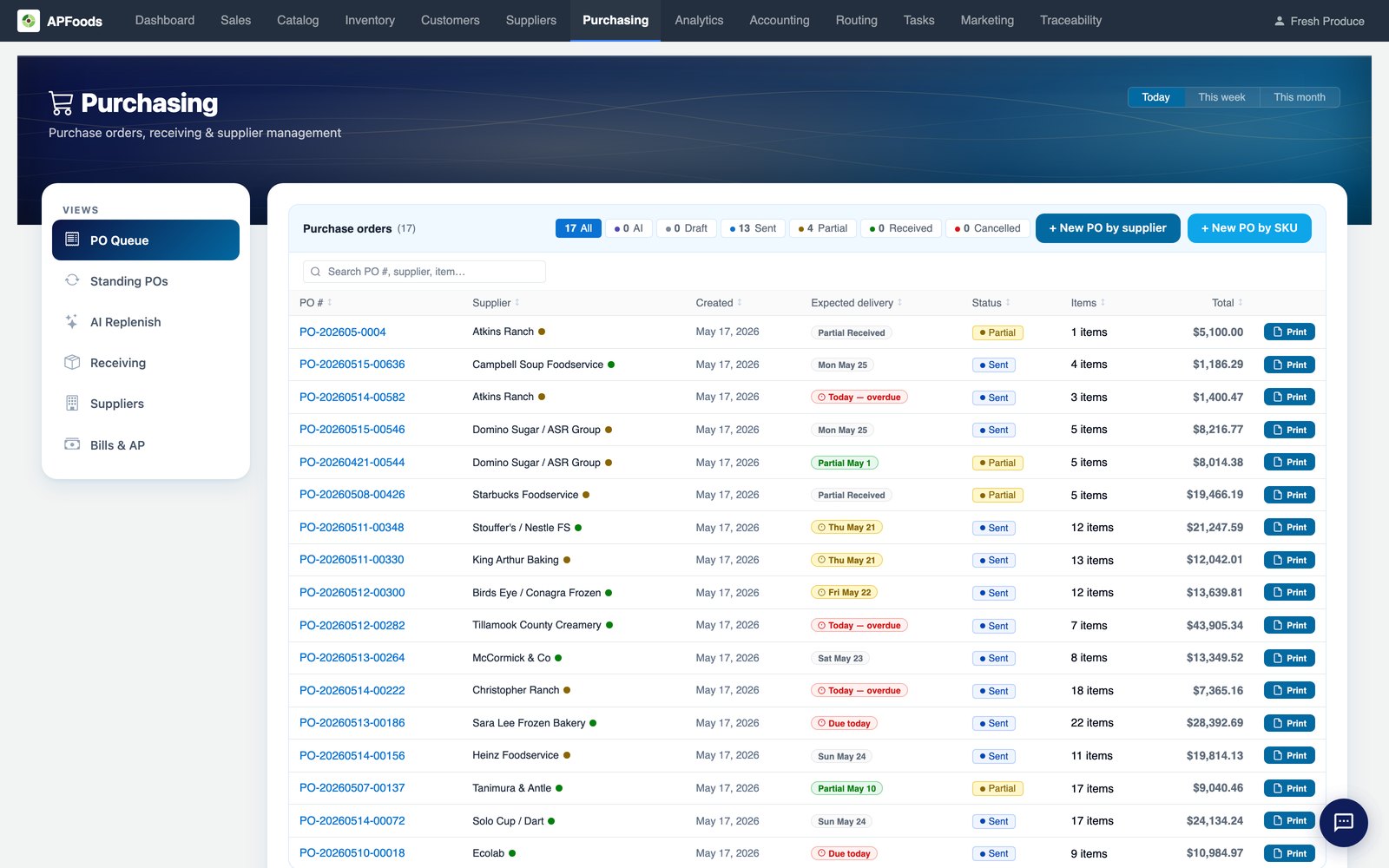1389x868 pixels.
Task: Open the Suppliers sidebar view
Action: [x=146, y=404]
